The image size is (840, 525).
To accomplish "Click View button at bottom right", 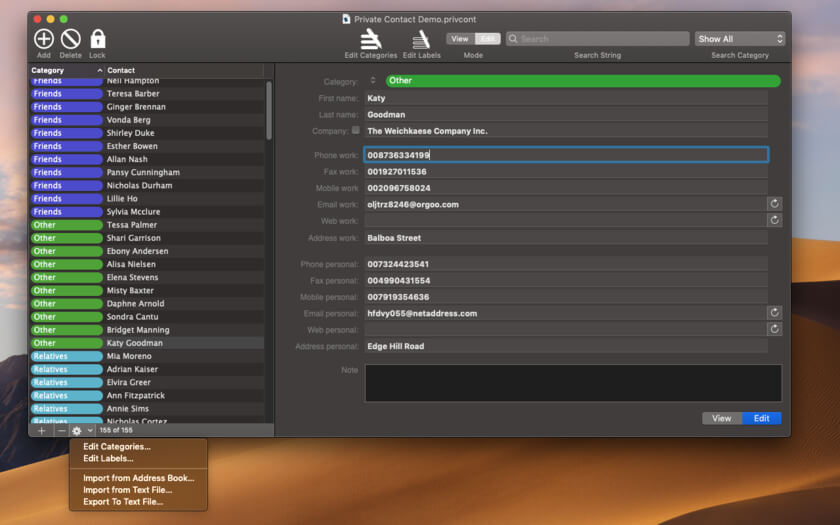I will pos(721,418).
